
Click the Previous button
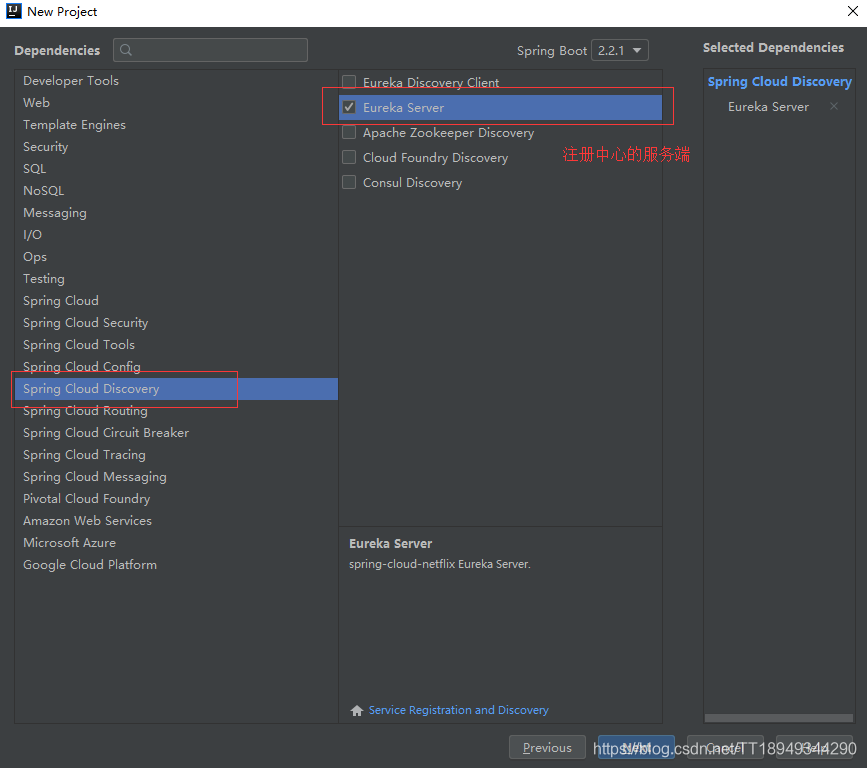[x=547, y=748]
